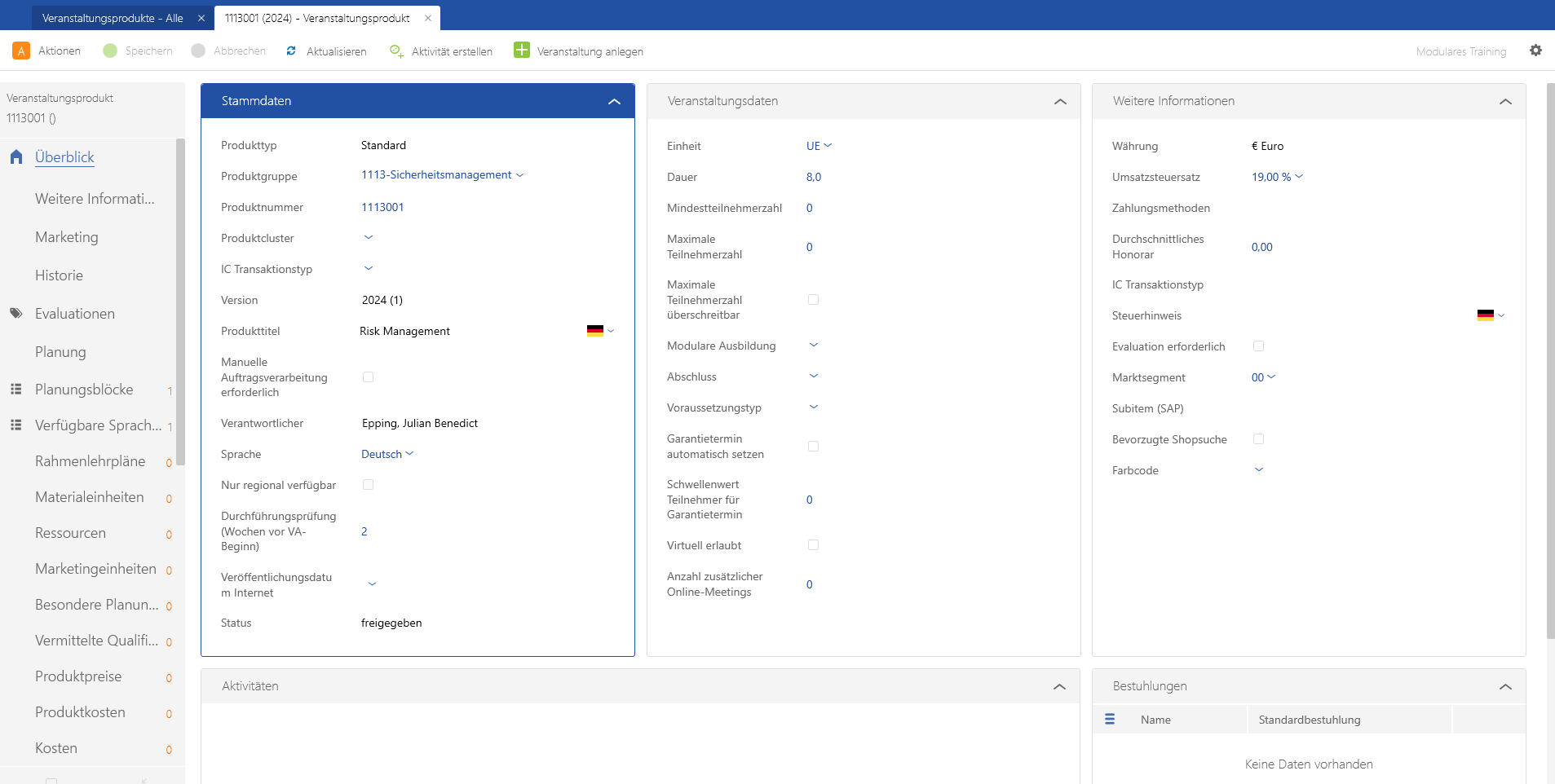The image size is (1555, 784).
Task: Switch to Veranstaltungsprodukte - Alle tab
Action: 113,18
